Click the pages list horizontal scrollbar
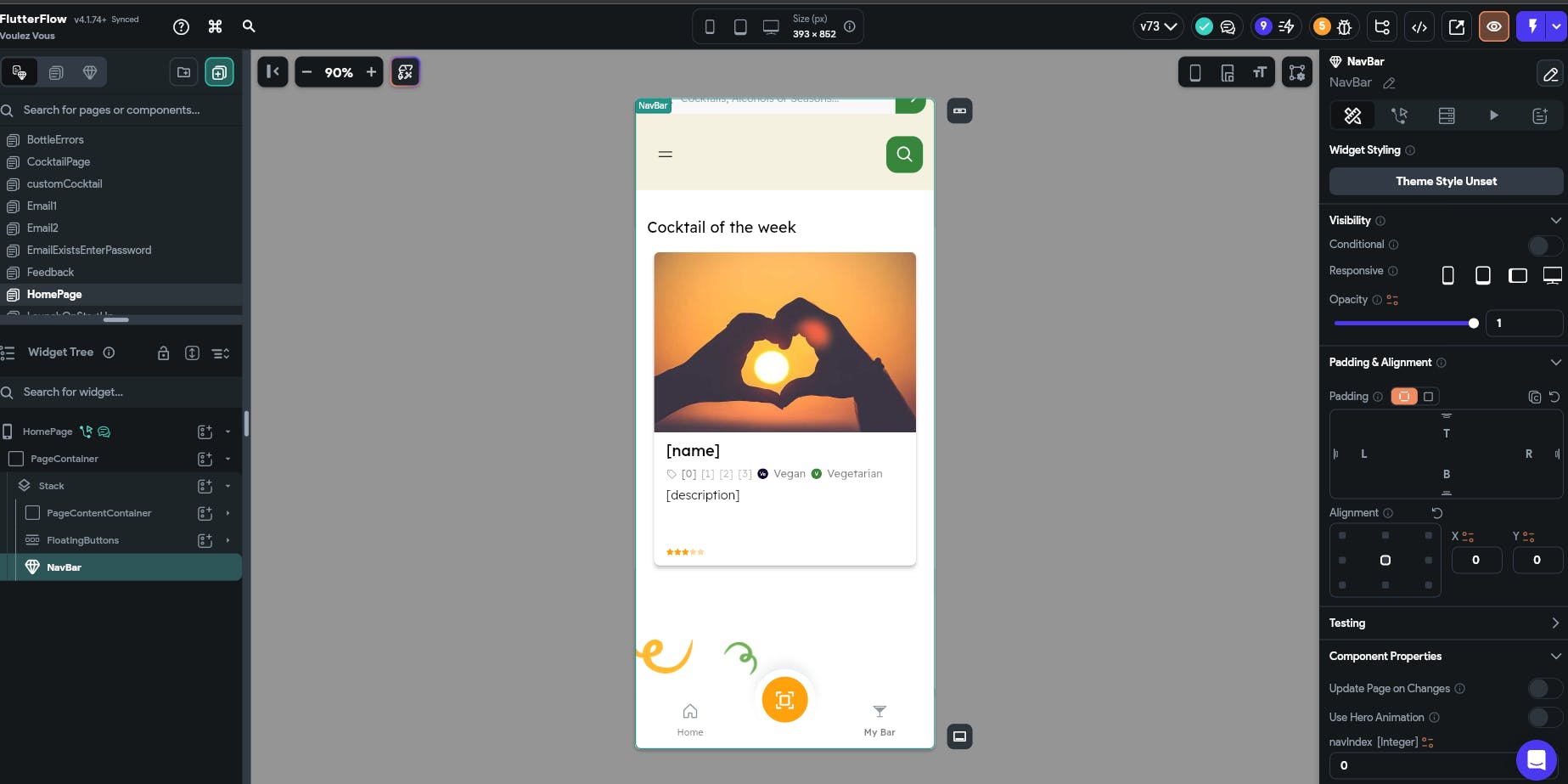The image size is (1568, 784). coord(116,320)
